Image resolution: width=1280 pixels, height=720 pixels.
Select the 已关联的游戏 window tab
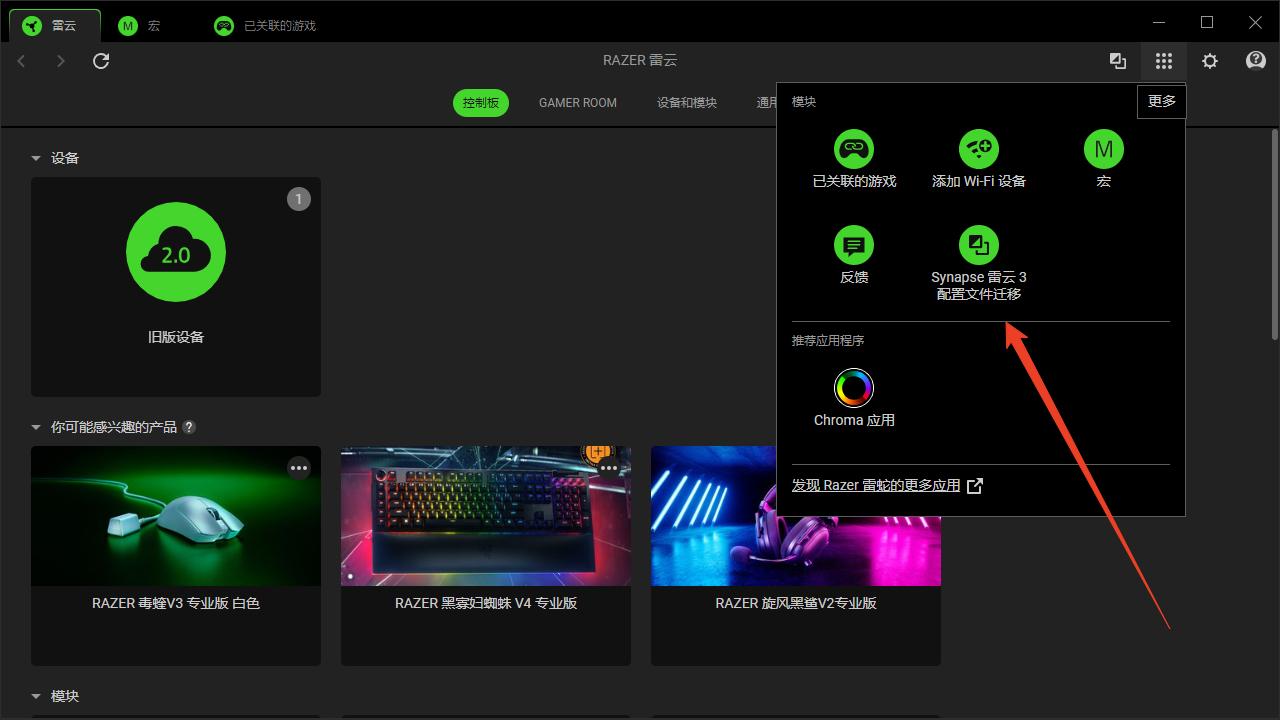(x=265, y=25)
